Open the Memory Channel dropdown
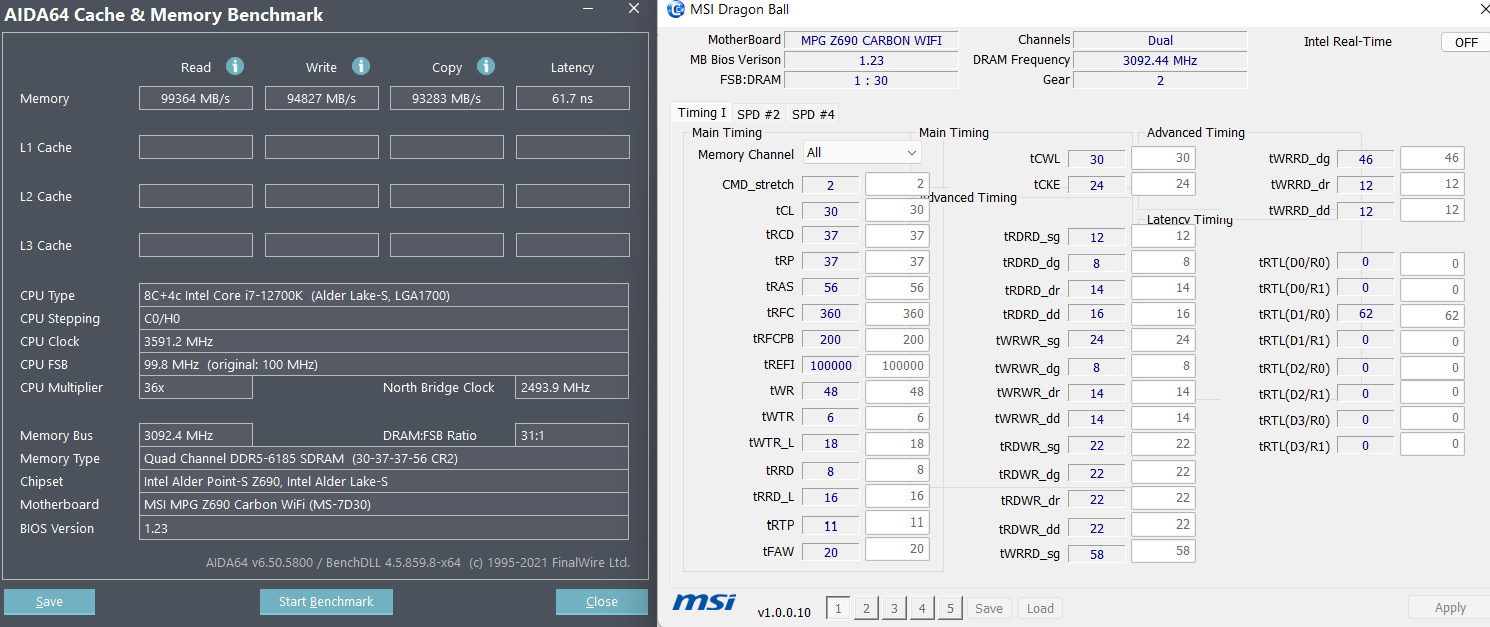 pos(862,153)
